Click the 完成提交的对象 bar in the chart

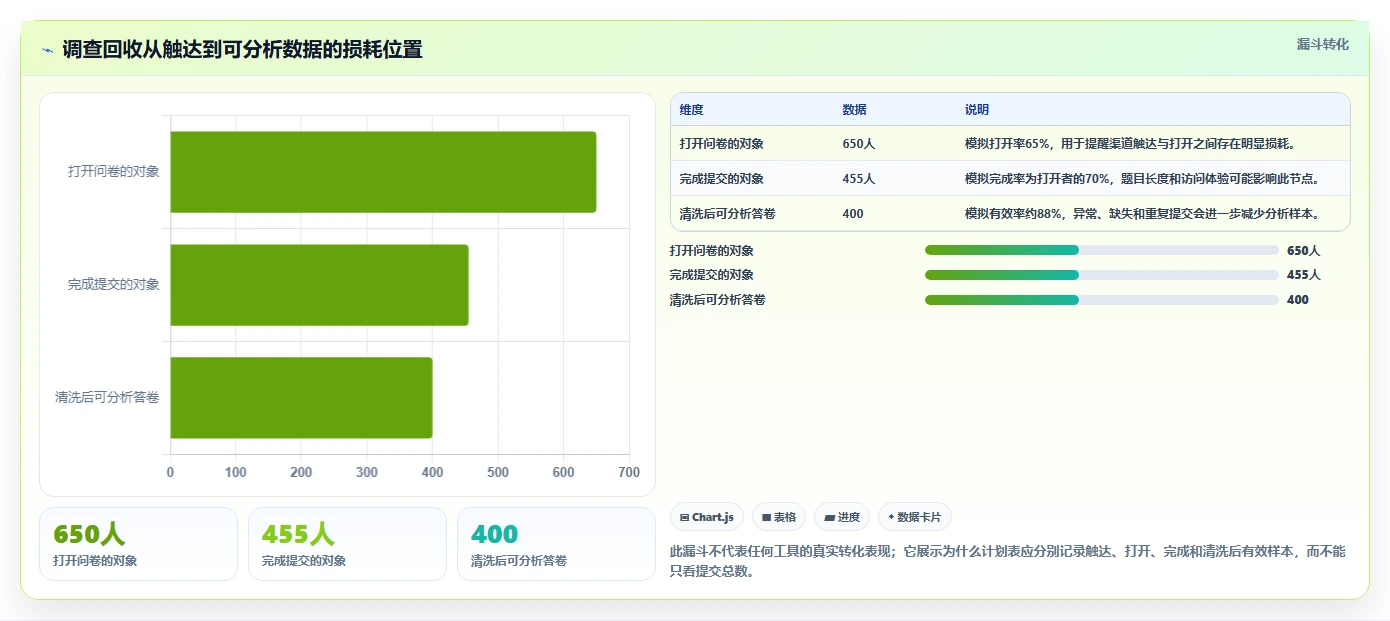coord(319,284)
